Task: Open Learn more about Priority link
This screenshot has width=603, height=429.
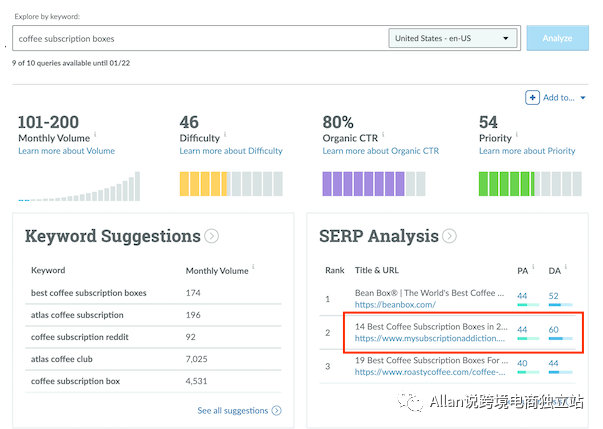Action: point(527,151)
